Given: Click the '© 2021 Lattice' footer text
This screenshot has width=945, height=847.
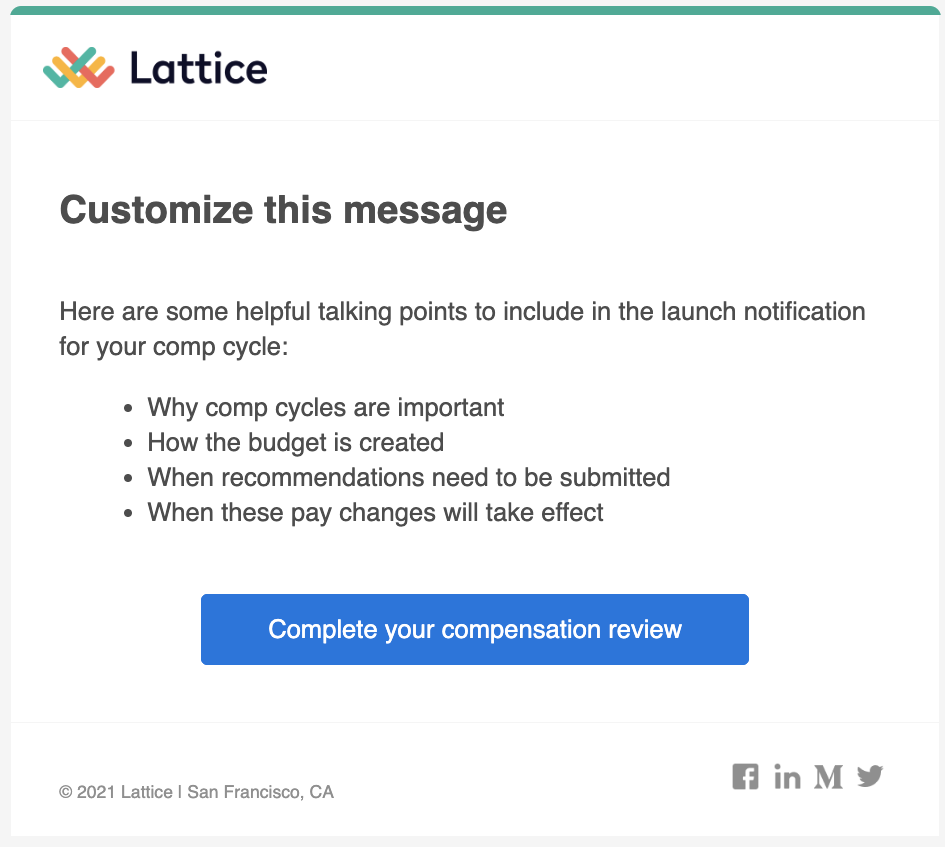Looking at the screenshot, I should [197, 791].
